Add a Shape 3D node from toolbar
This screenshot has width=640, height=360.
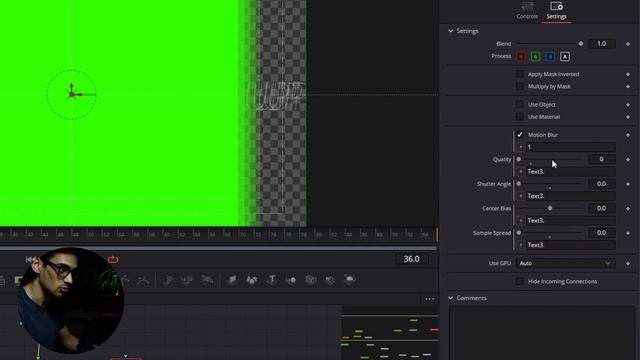[252, 280]
